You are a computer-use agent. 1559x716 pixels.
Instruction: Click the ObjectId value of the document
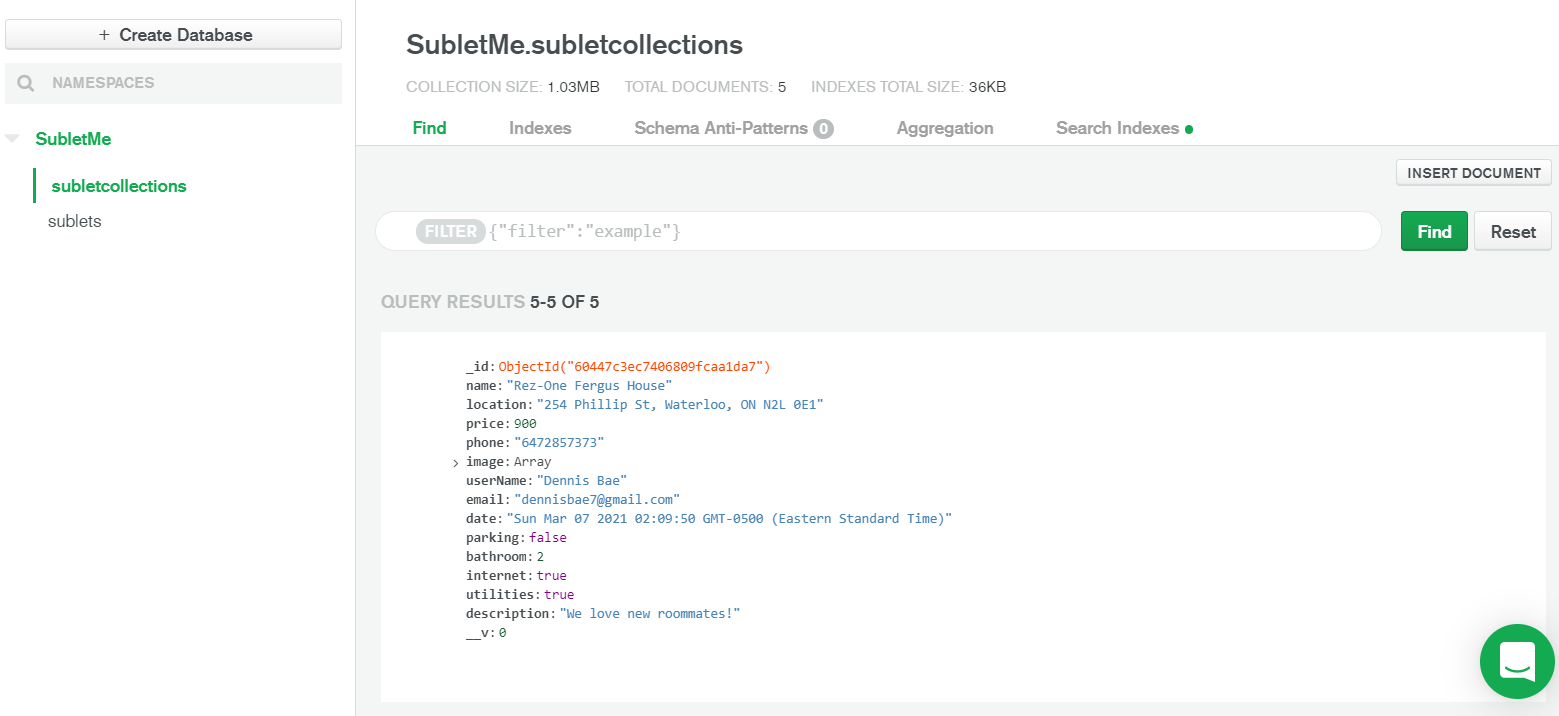tap(634, 367)
